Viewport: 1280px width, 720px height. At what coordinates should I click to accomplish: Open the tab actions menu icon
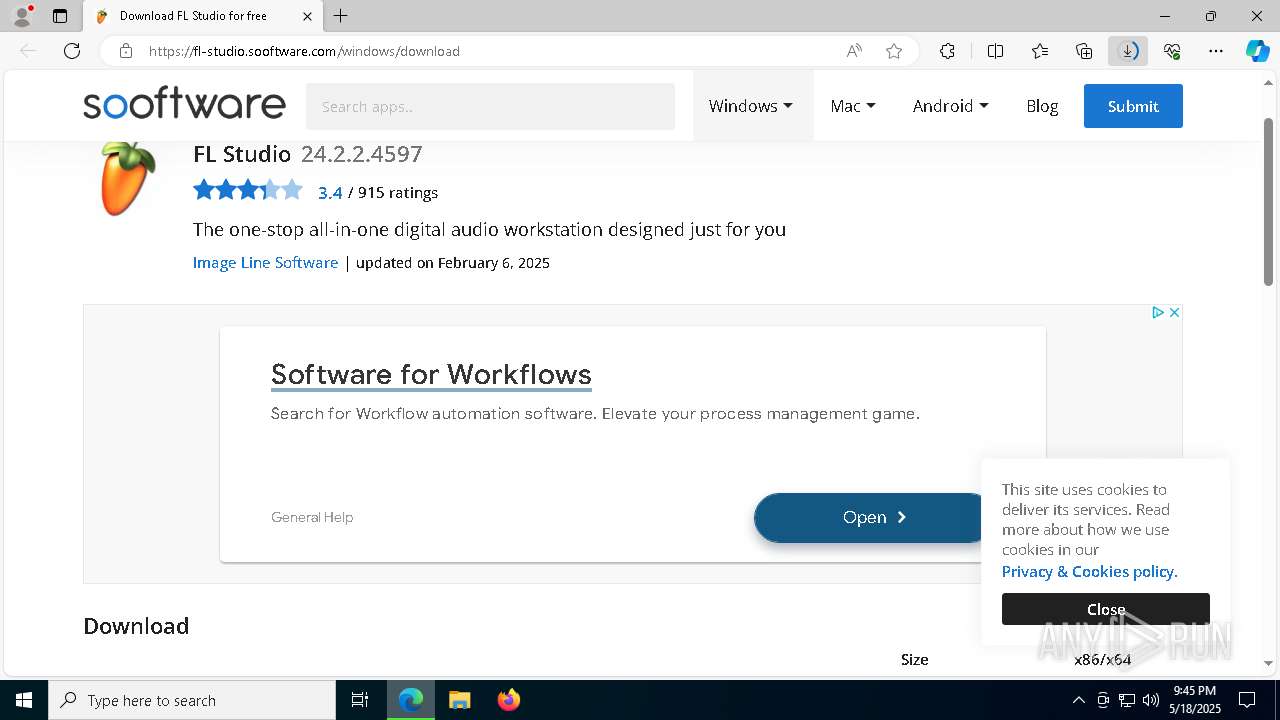[60, 16]
